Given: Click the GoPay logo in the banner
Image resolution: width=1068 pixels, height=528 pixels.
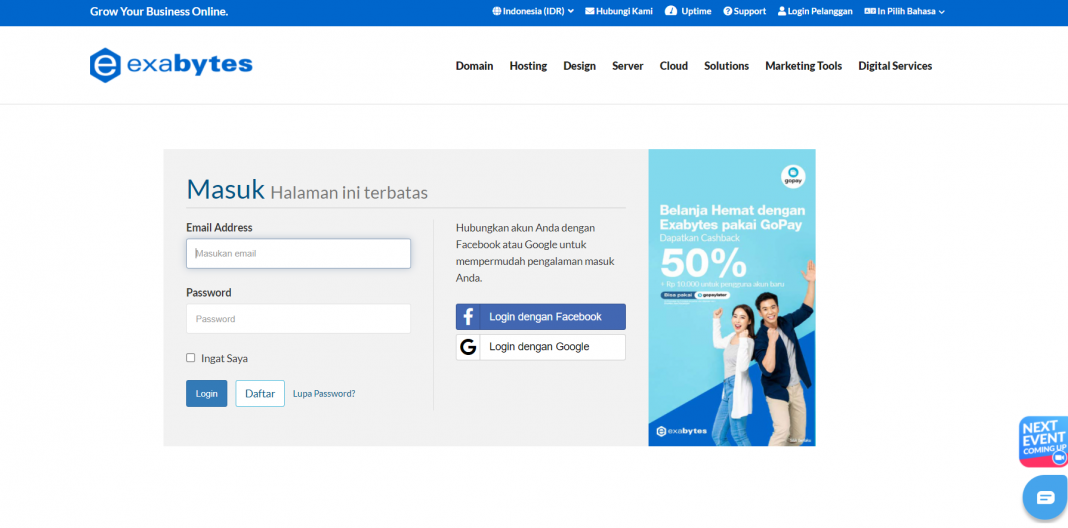Looking at the screenshot, I should (x=793, y=176).
